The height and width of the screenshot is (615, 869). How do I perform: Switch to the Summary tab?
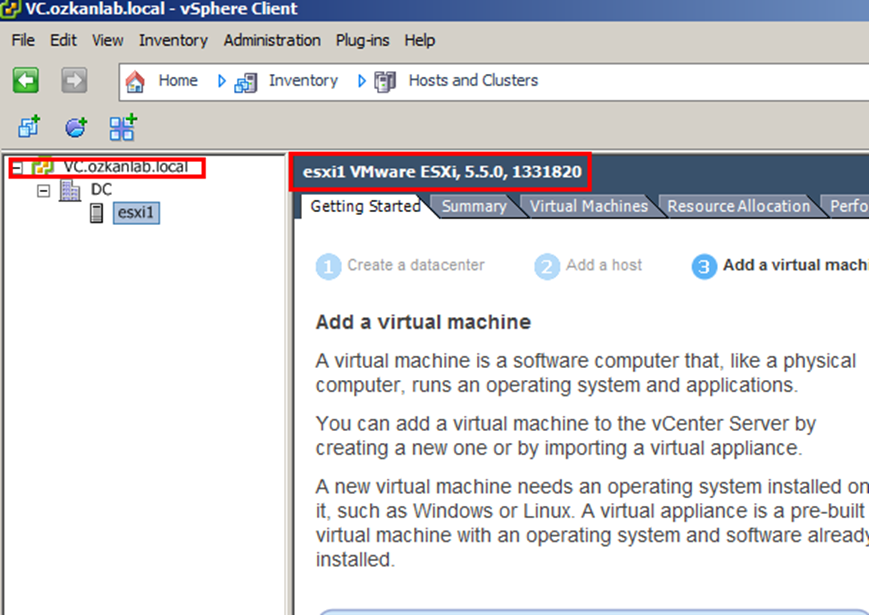(x=474, y=206)
